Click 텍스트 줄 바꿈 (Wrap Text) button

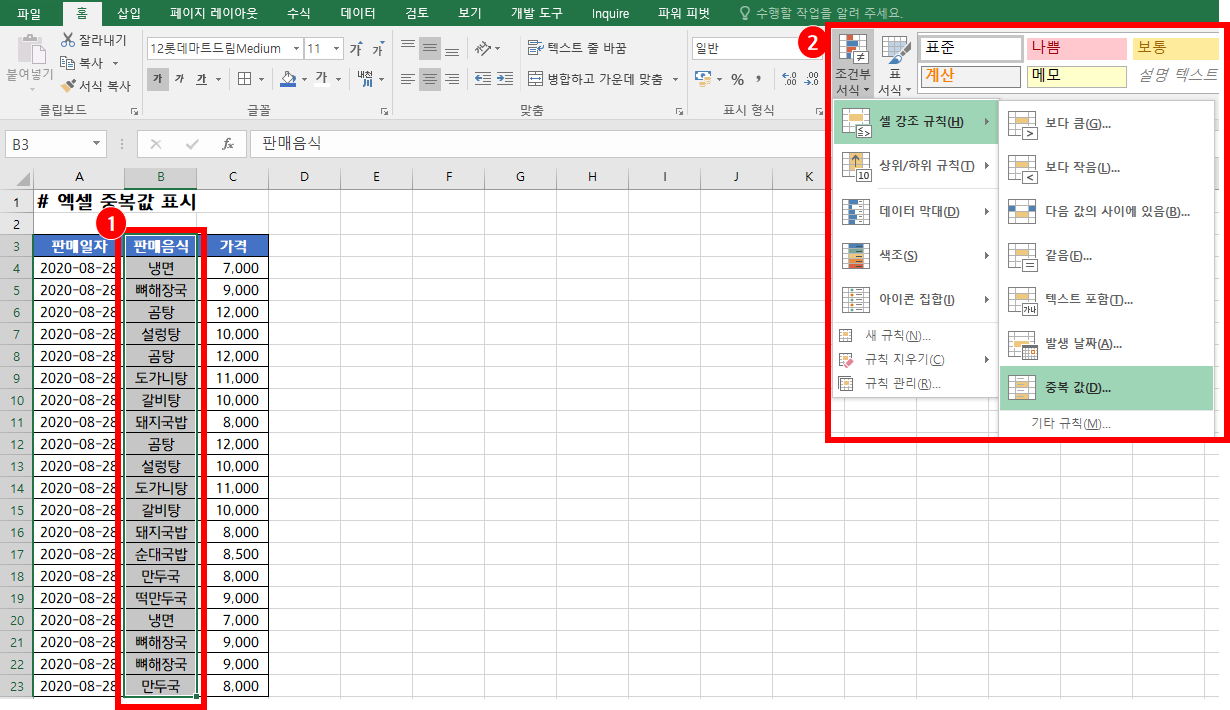tap(578, 48)
